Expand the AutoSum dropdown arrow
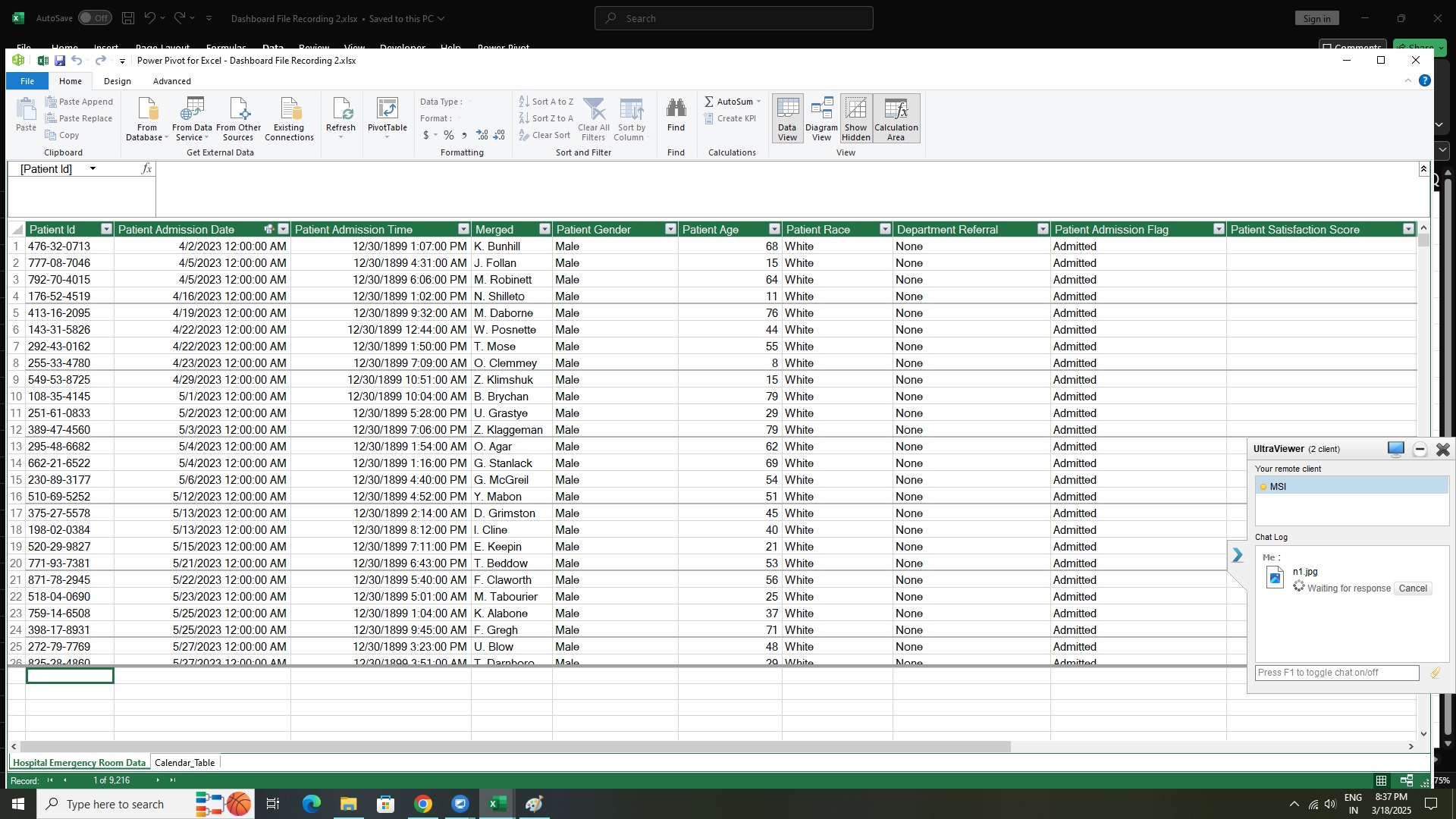This screenshot has width=1456, height=819. [x=758, y=102]
